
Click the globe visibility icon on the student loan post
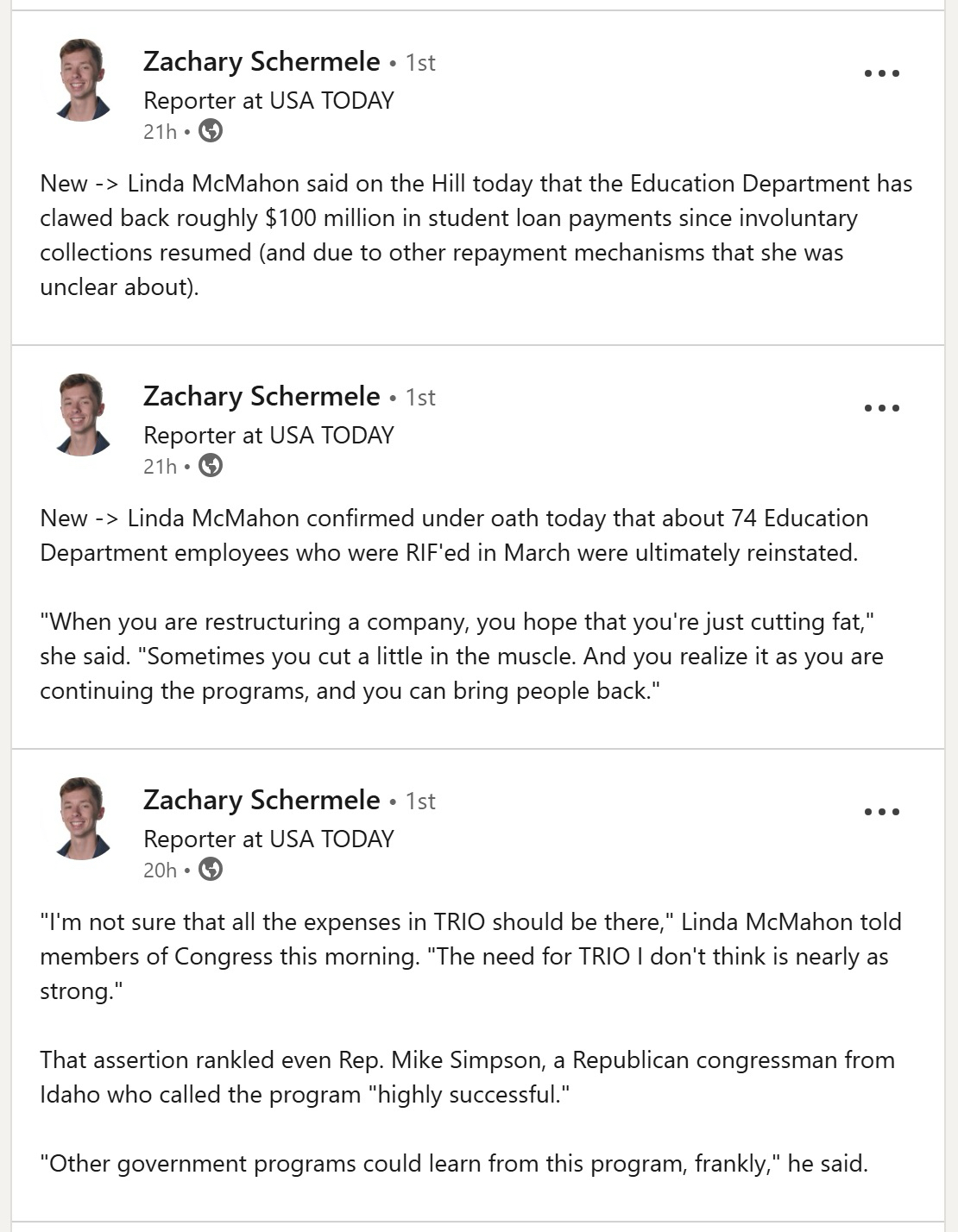pos(211,131)
